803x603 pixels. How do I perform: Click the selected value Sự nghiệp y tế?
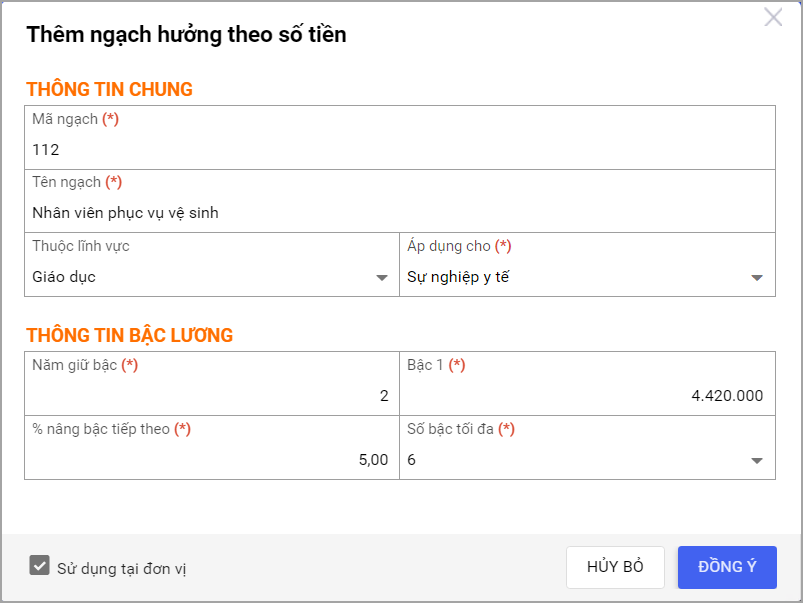[x=458, y=277]
